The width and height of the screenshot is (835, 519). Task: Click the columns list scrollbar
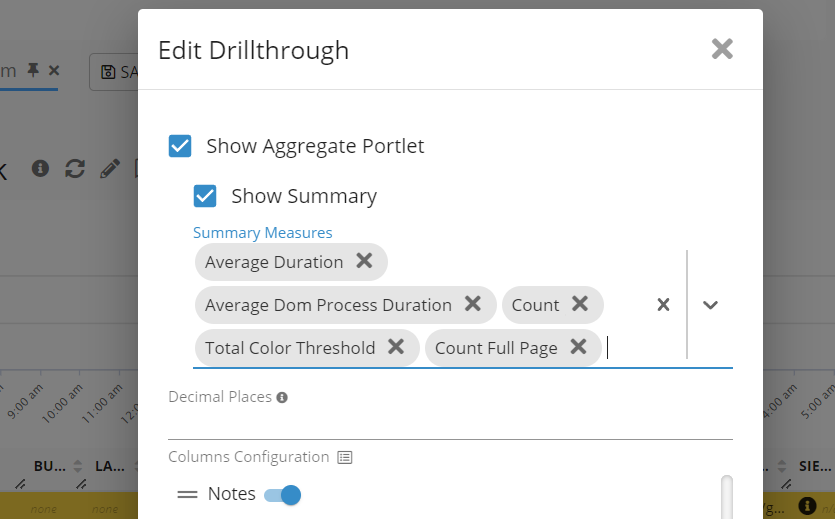(726, 497)
